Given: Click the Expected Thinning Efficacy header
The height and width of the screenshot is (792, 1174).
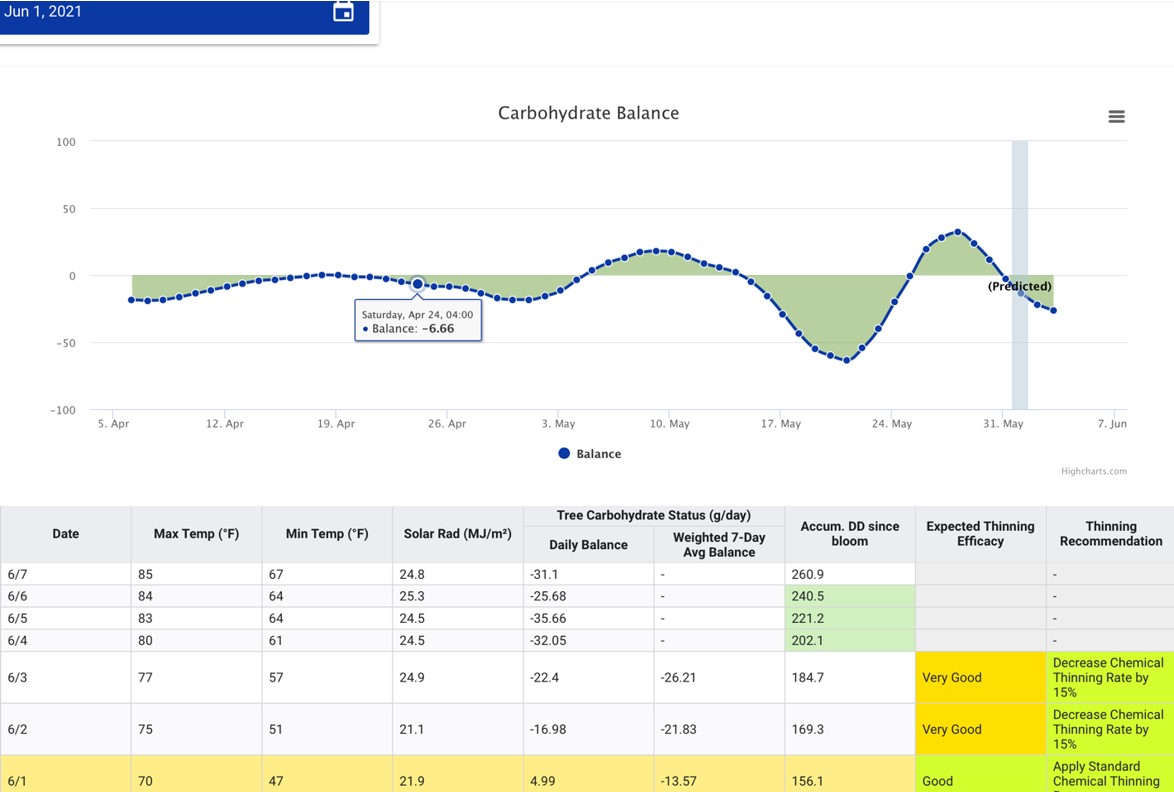Looking at the screenshot, I should pyautogui.click(x=980, y=534).
